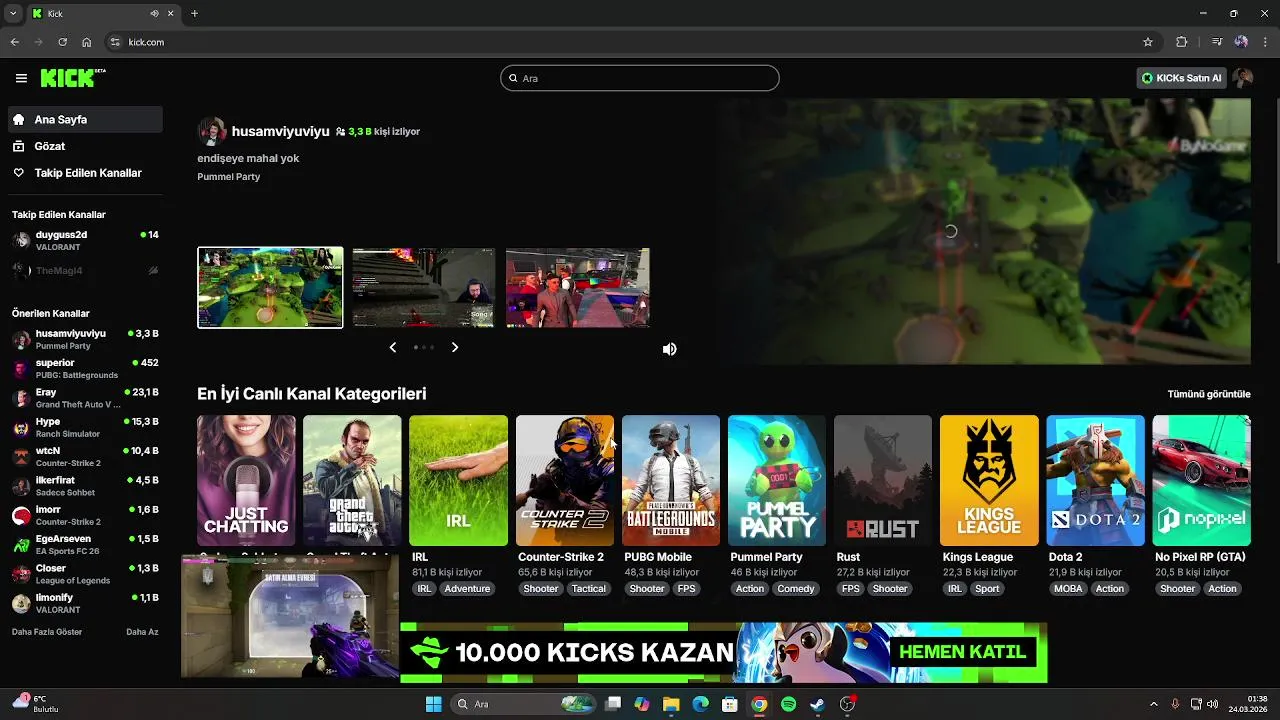The image size is (1280, 720).
Task: Bookmark this page with the star icon
Action: [x=1148, y=42]
